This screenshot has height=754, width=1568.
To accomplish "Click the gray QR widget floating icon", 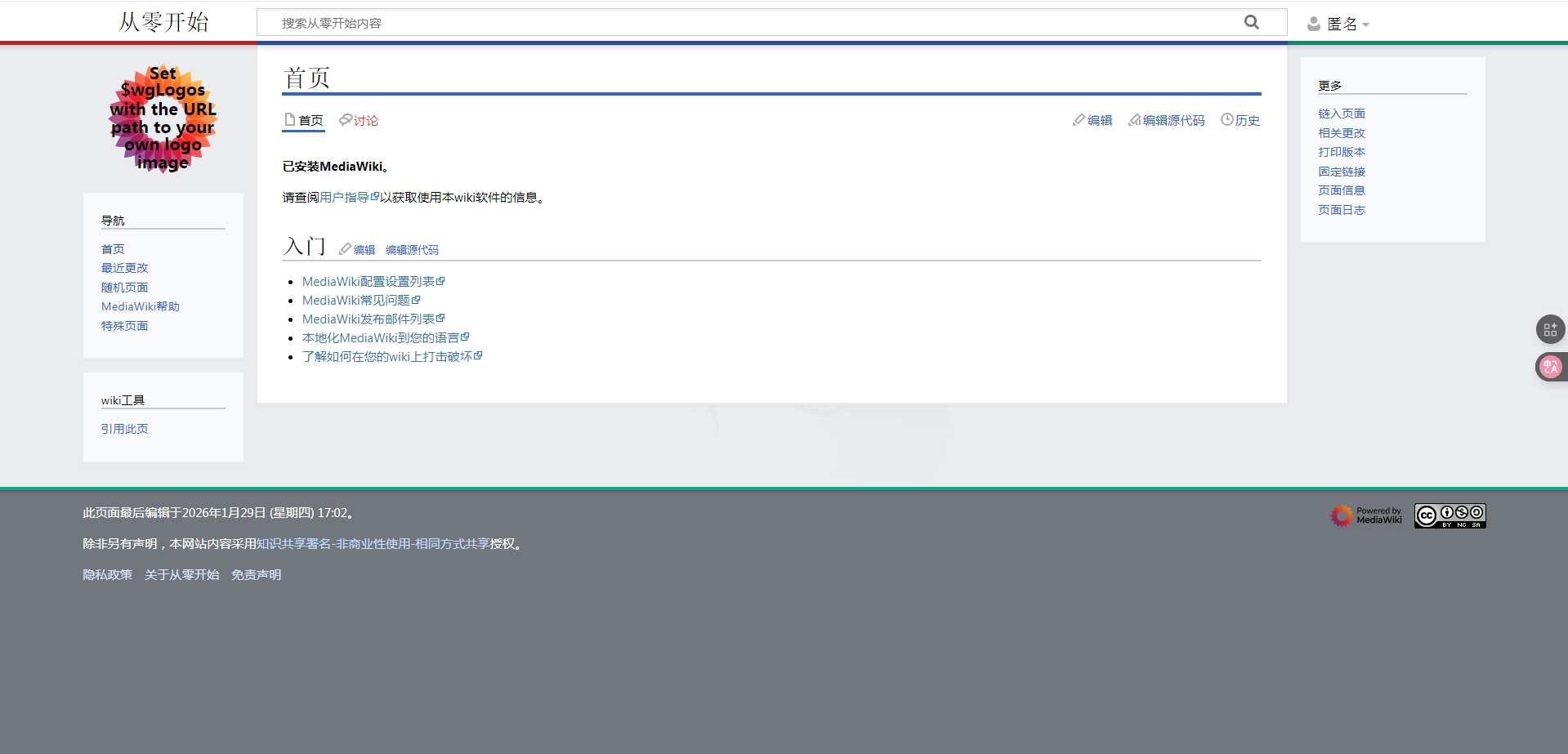I will (x=1550, y=329).
